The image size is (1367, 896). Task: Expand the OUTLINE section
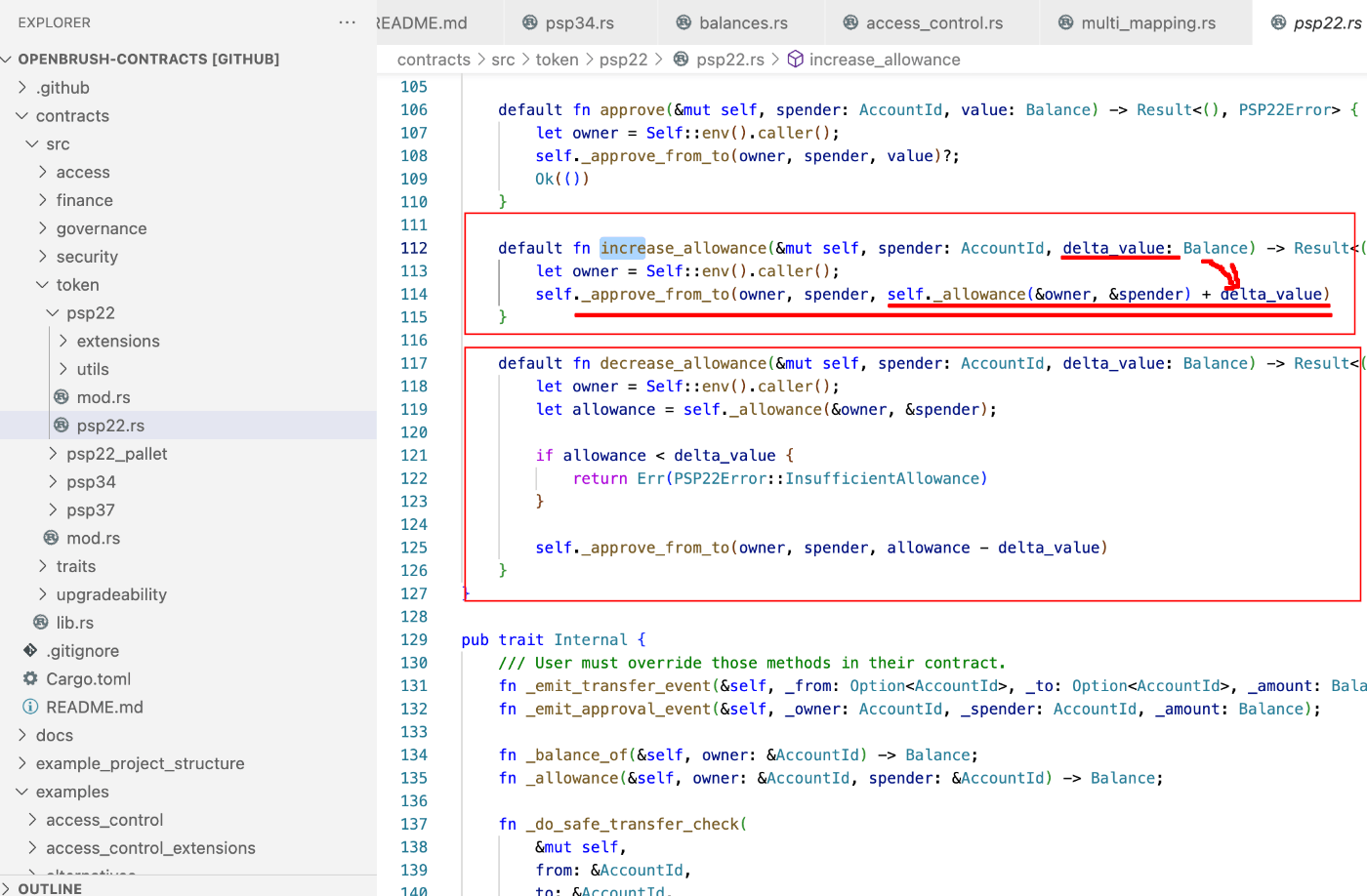coord(7,888)
